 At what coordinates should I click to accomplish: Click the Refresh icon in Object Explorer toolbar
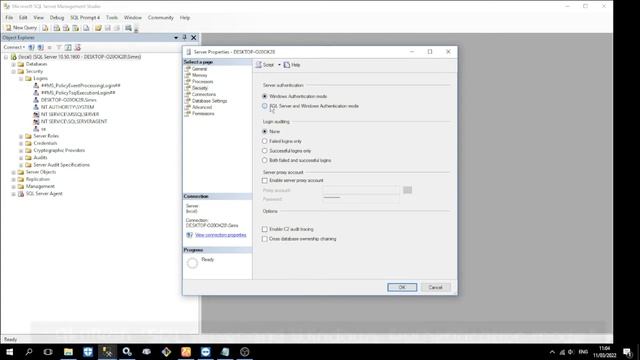(x=68, y=47)
